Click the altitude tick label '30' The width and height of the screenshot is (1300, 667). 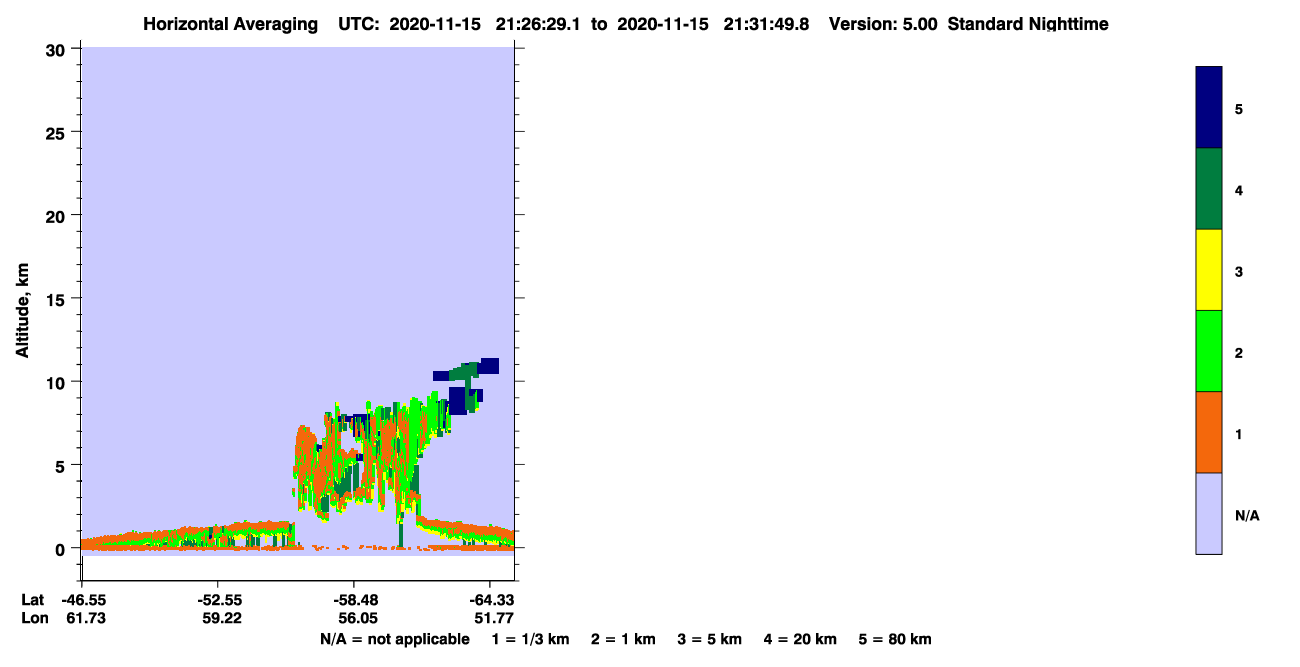pyautogui.click(x=58, y=49)
